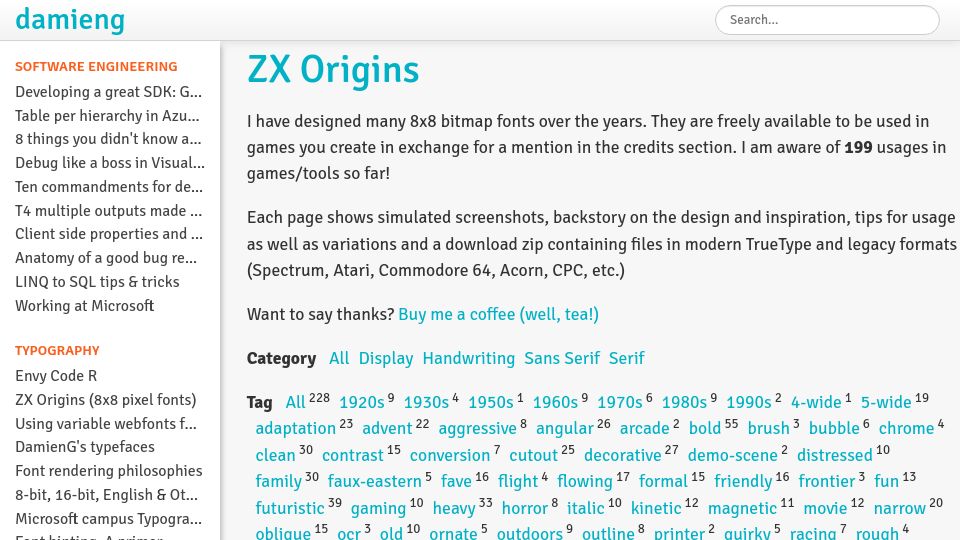Open 'Using variable webfonts f...' link

pos(106,424)
